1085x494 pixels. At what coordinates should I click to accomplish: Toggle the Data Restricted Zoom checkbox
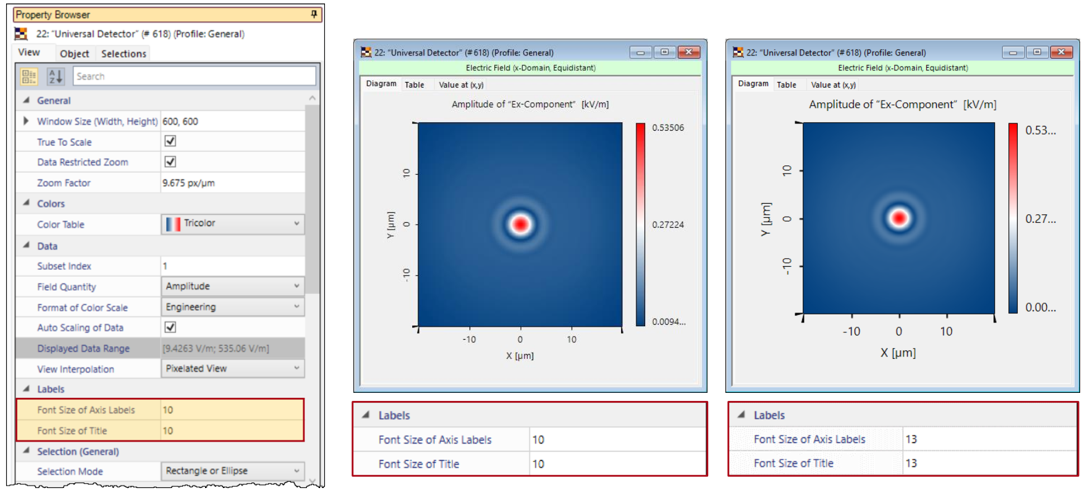pos(171,162)
